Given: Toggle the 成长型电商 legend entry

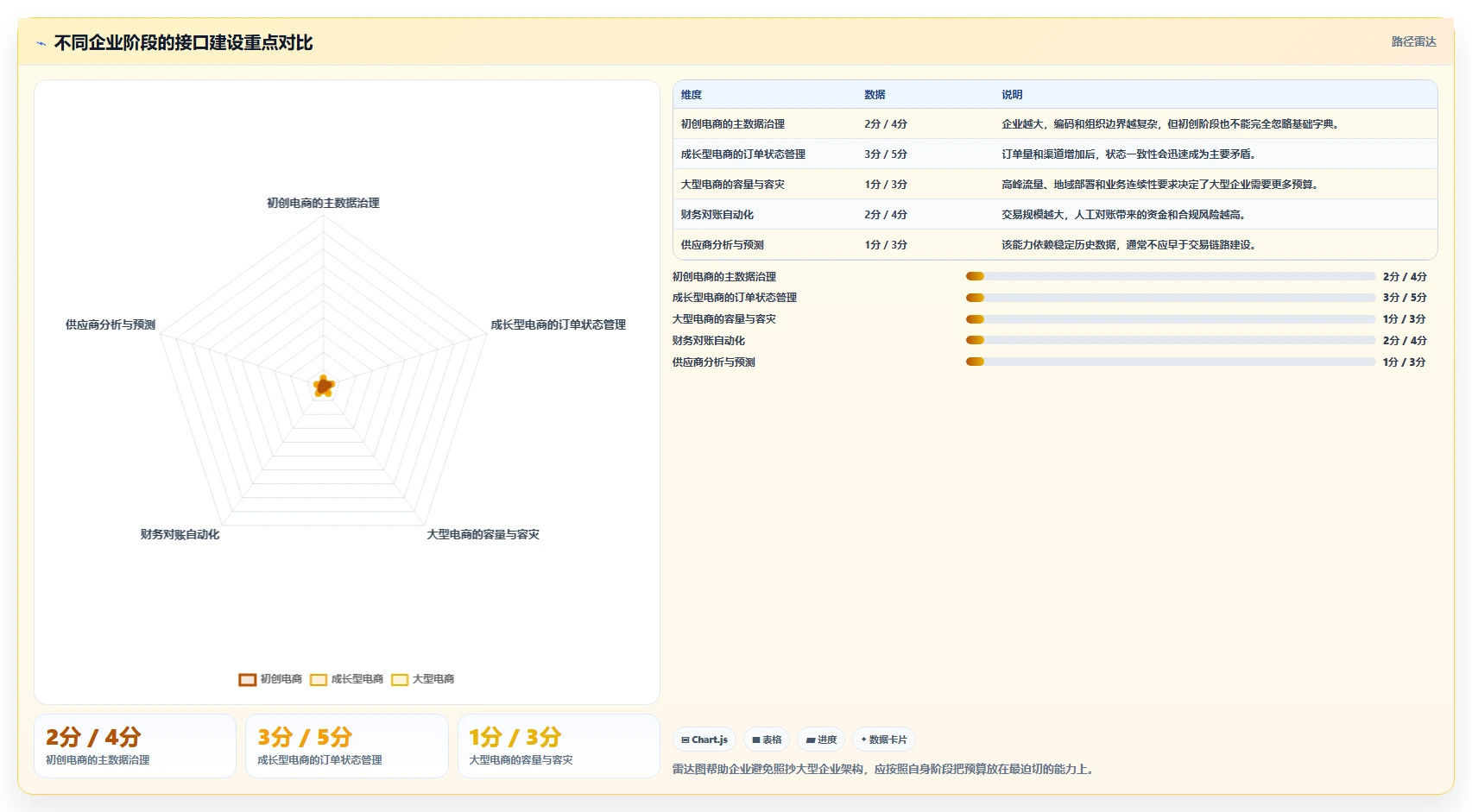Looking at the screenshot, I should coord(346,679).
